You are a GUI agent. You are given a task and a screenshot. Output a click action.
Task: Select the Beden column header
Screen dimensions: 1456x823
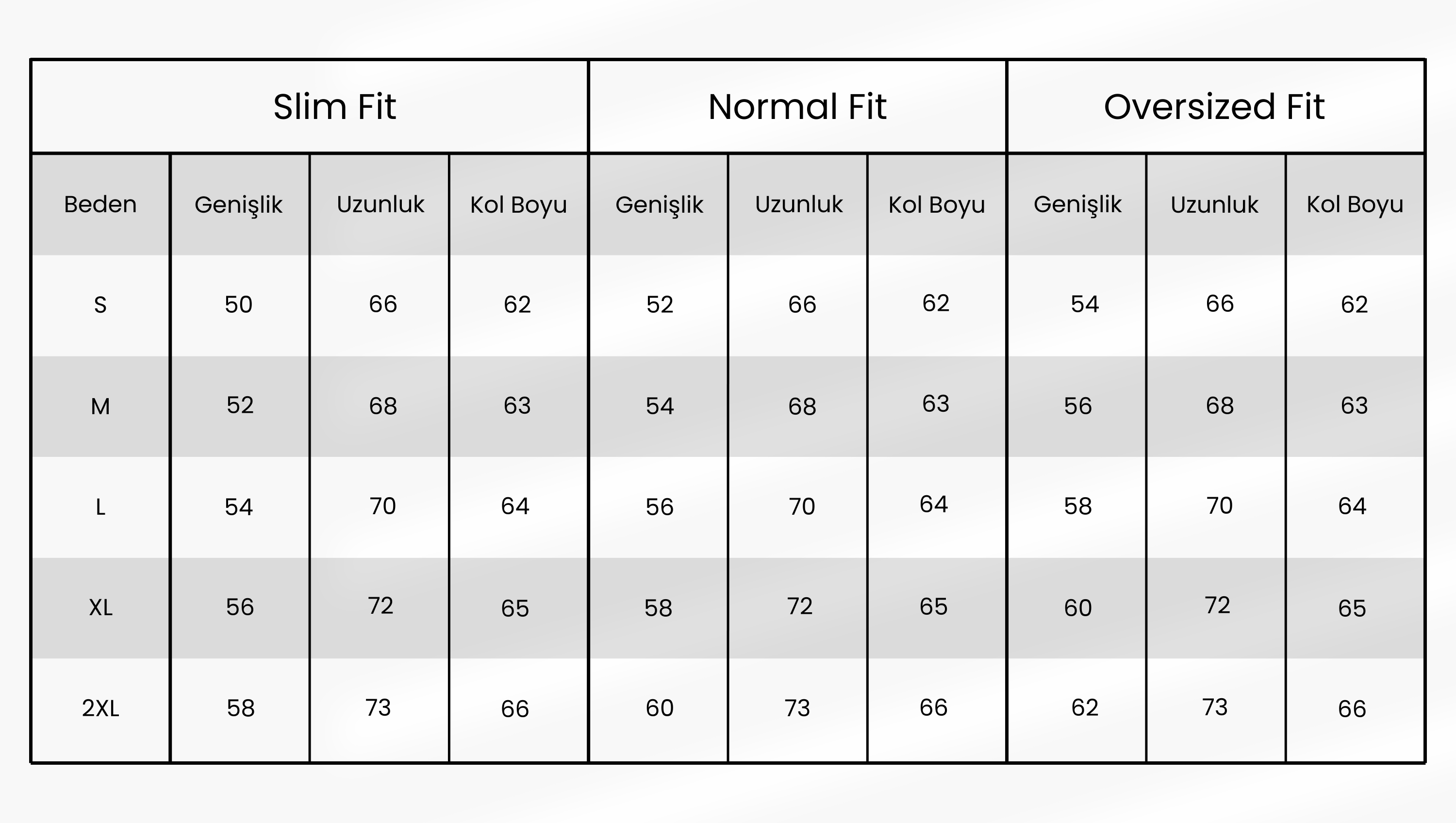click(100, 204)
